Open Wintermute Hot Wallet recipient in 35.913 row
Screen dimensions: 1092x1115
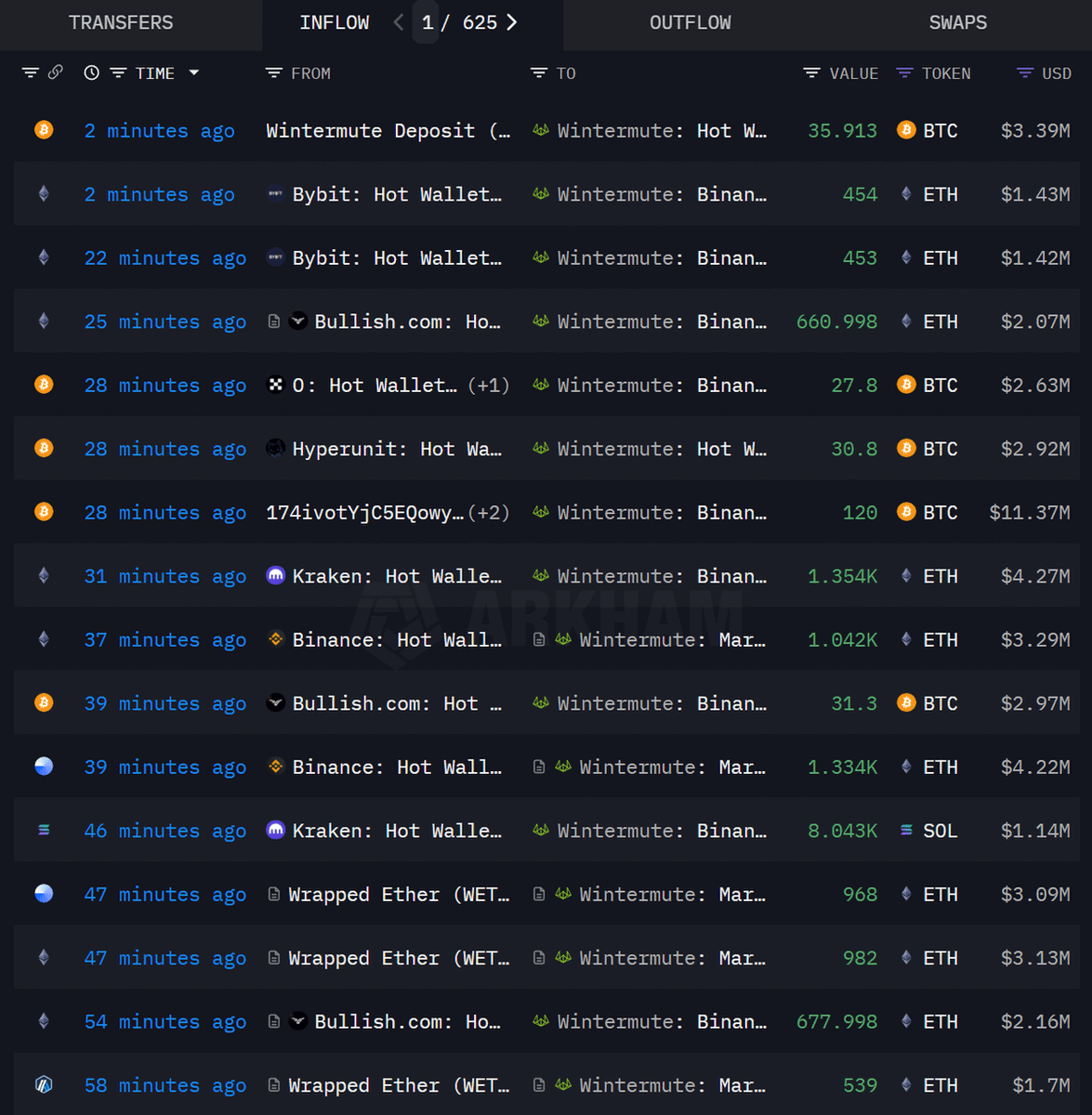662,131
